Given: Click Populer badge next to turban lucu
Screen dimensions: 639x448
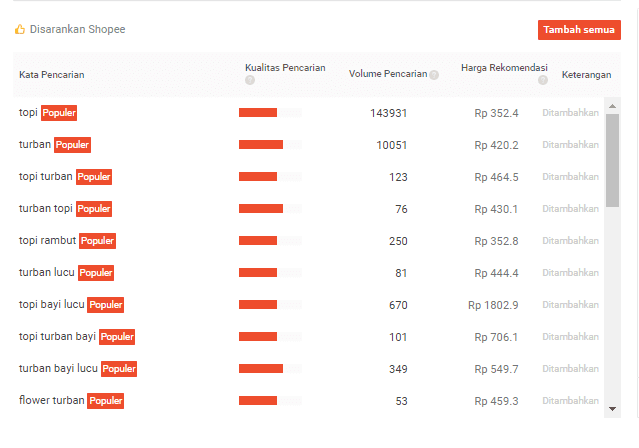Looking at the screenshot, I should 96,273.
